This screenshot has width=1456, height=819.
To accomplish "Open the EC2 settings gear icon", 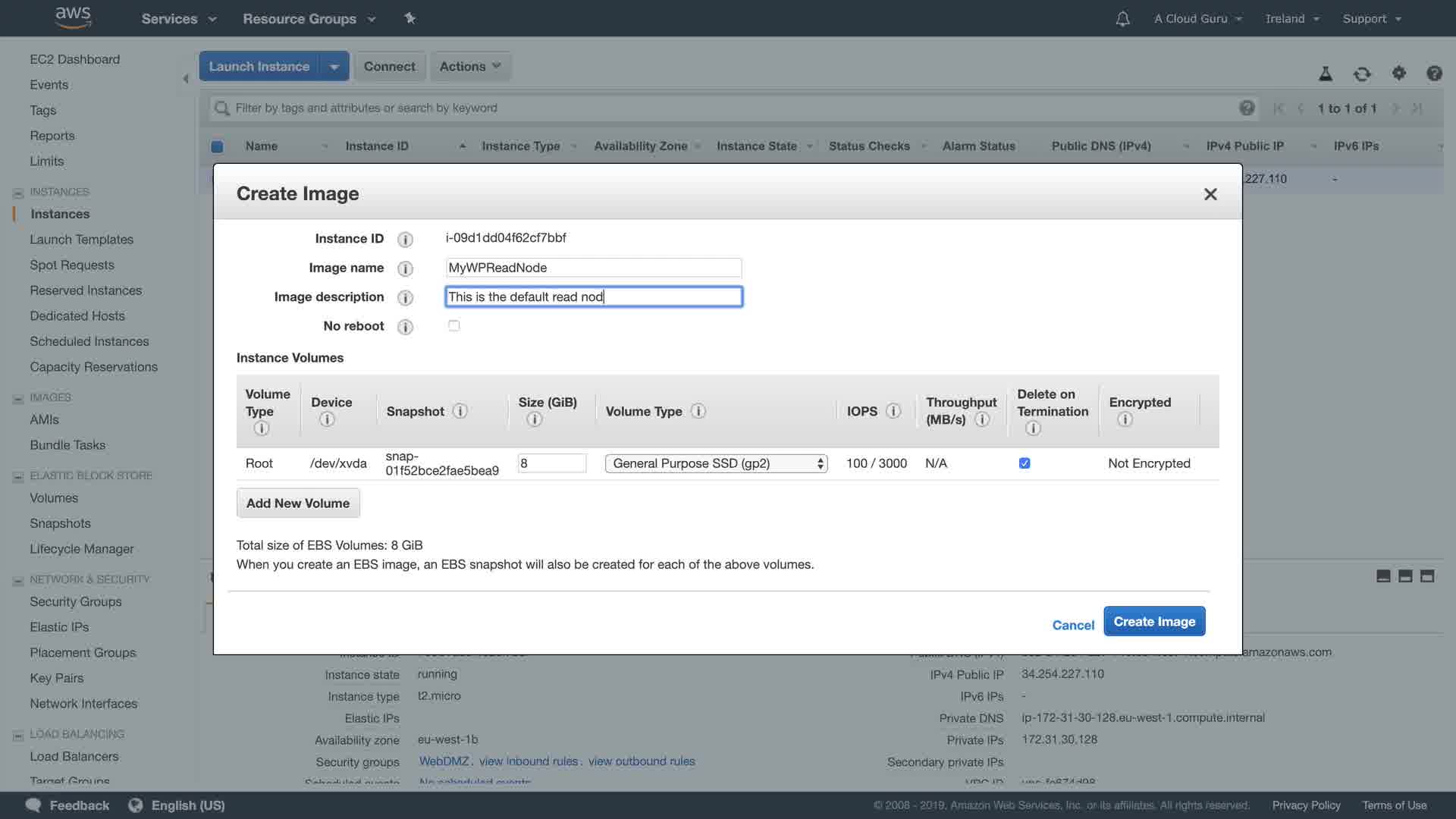I will (x=1398, y=73).
